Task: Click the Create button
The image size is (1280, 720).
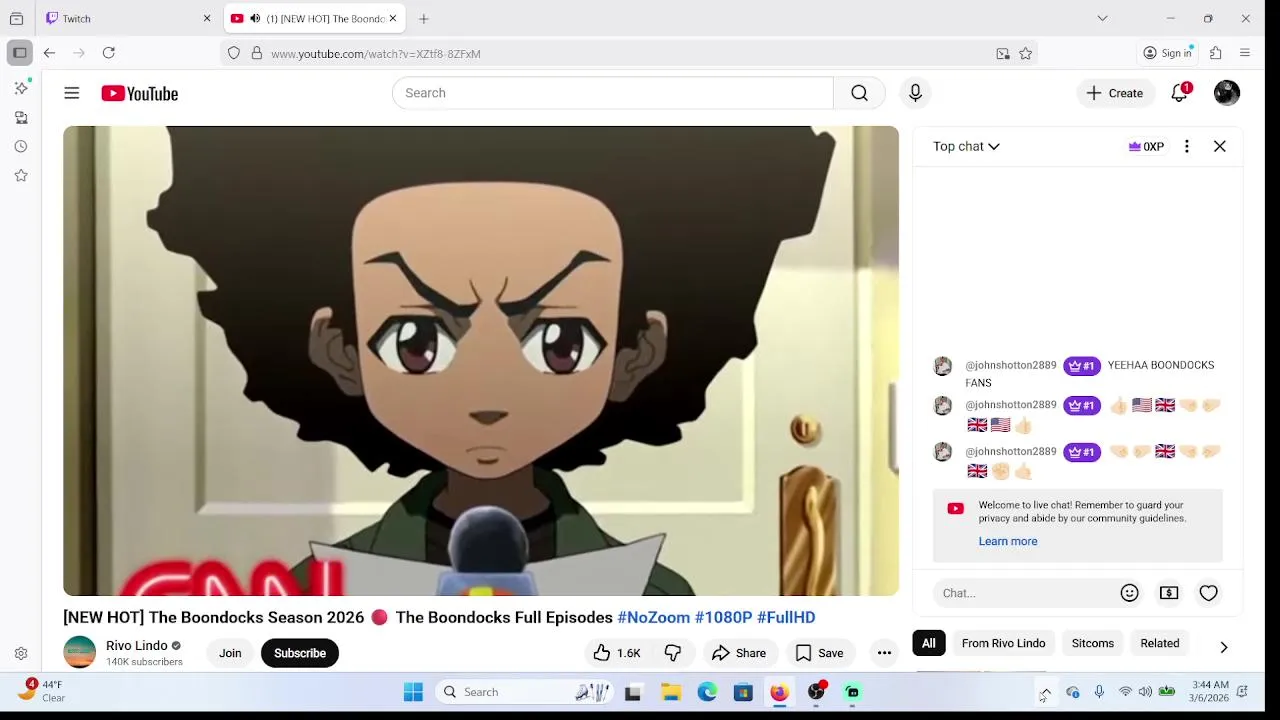Action: pos(1115,93)
